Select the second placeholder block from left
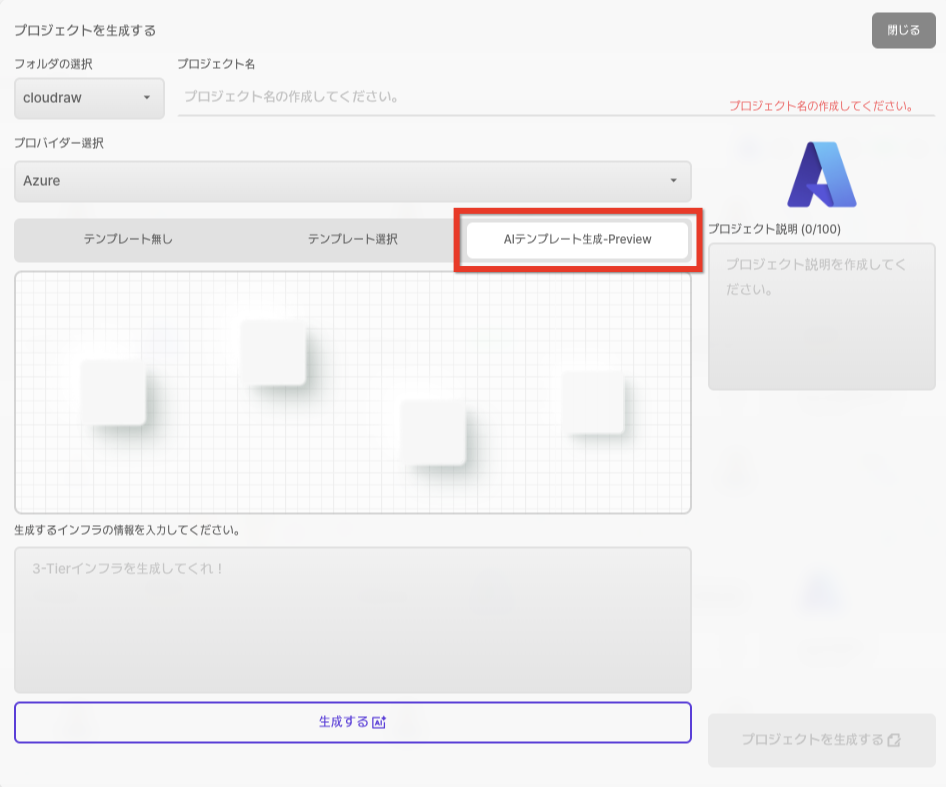This screenshot has width=946, height=787. pos(273,352)
